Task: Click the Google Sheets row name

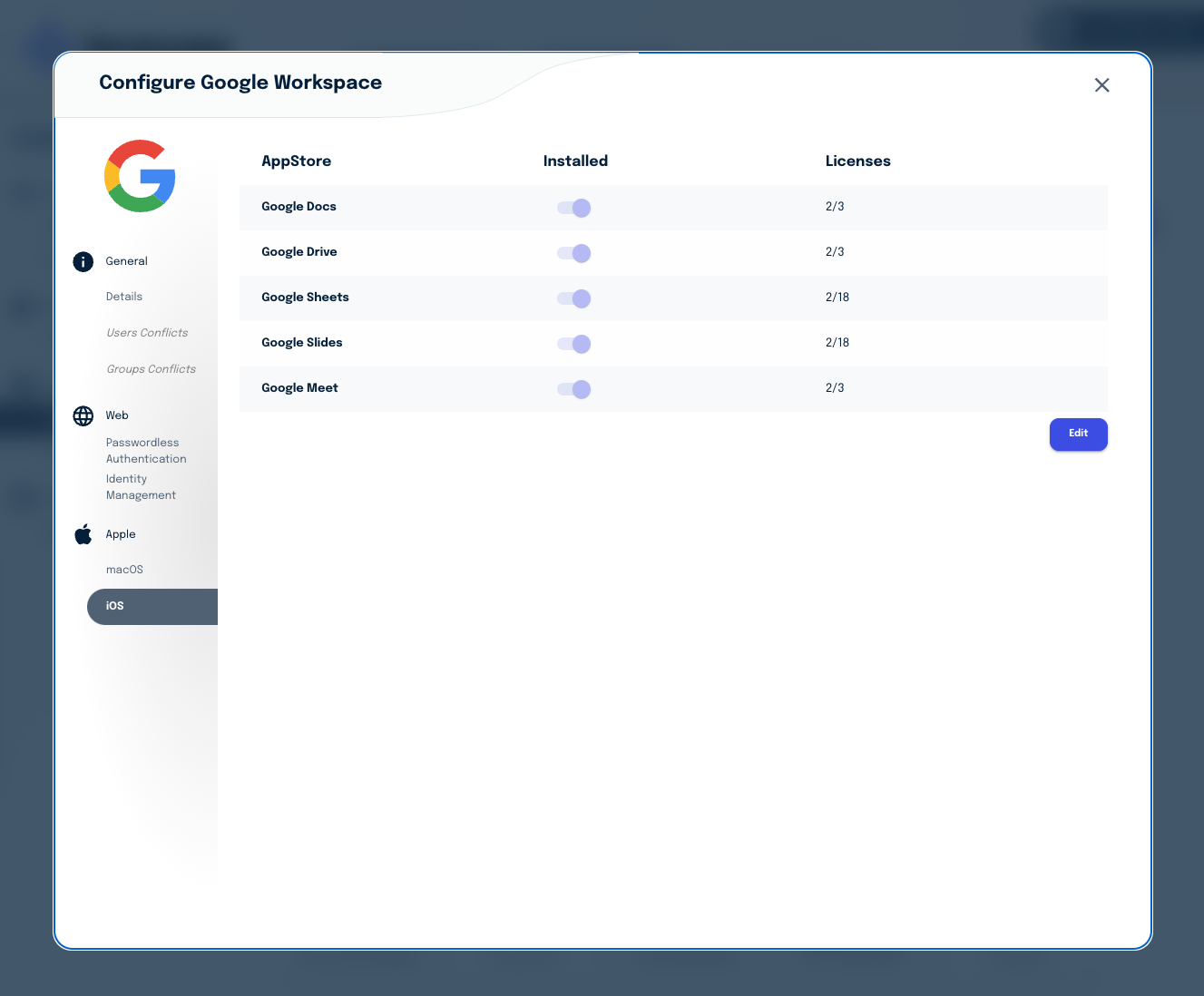Action: (305, 298)
